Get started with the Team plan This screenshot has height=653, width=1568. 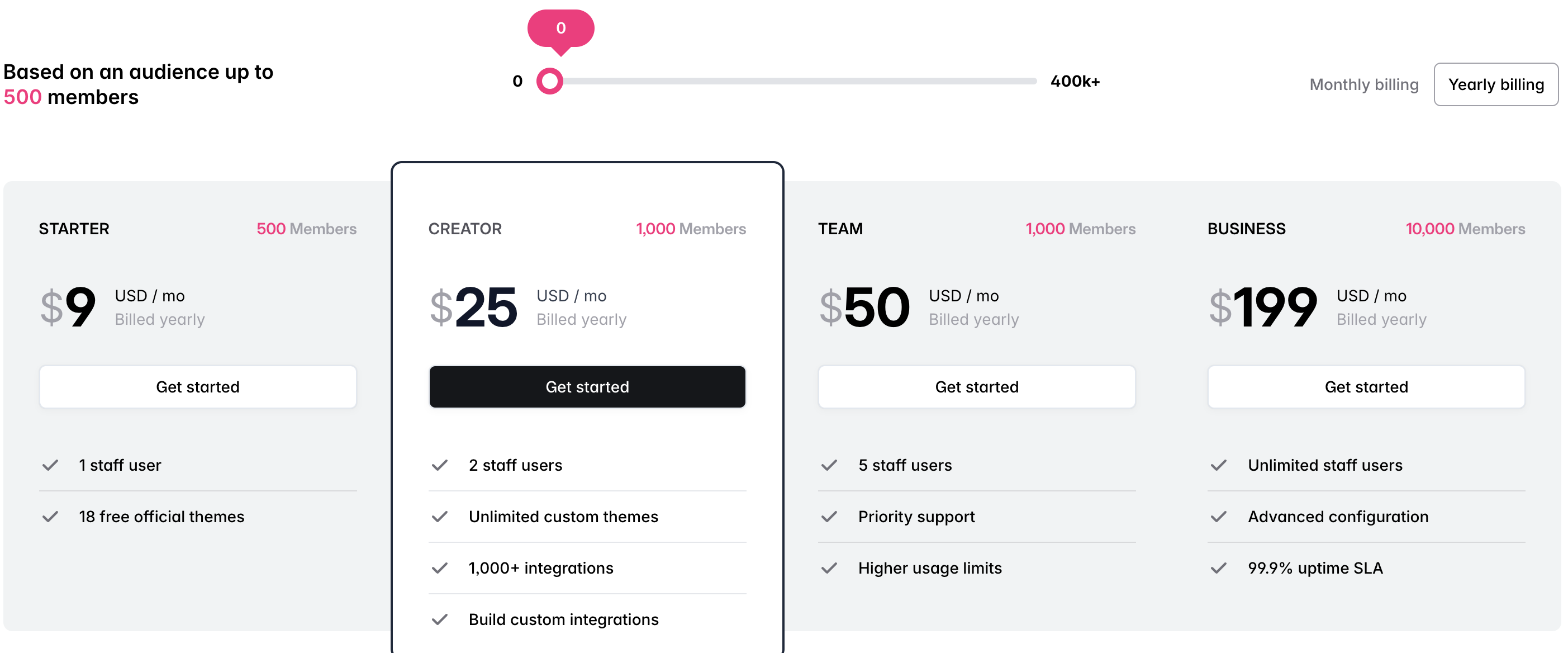click(976, 387)
